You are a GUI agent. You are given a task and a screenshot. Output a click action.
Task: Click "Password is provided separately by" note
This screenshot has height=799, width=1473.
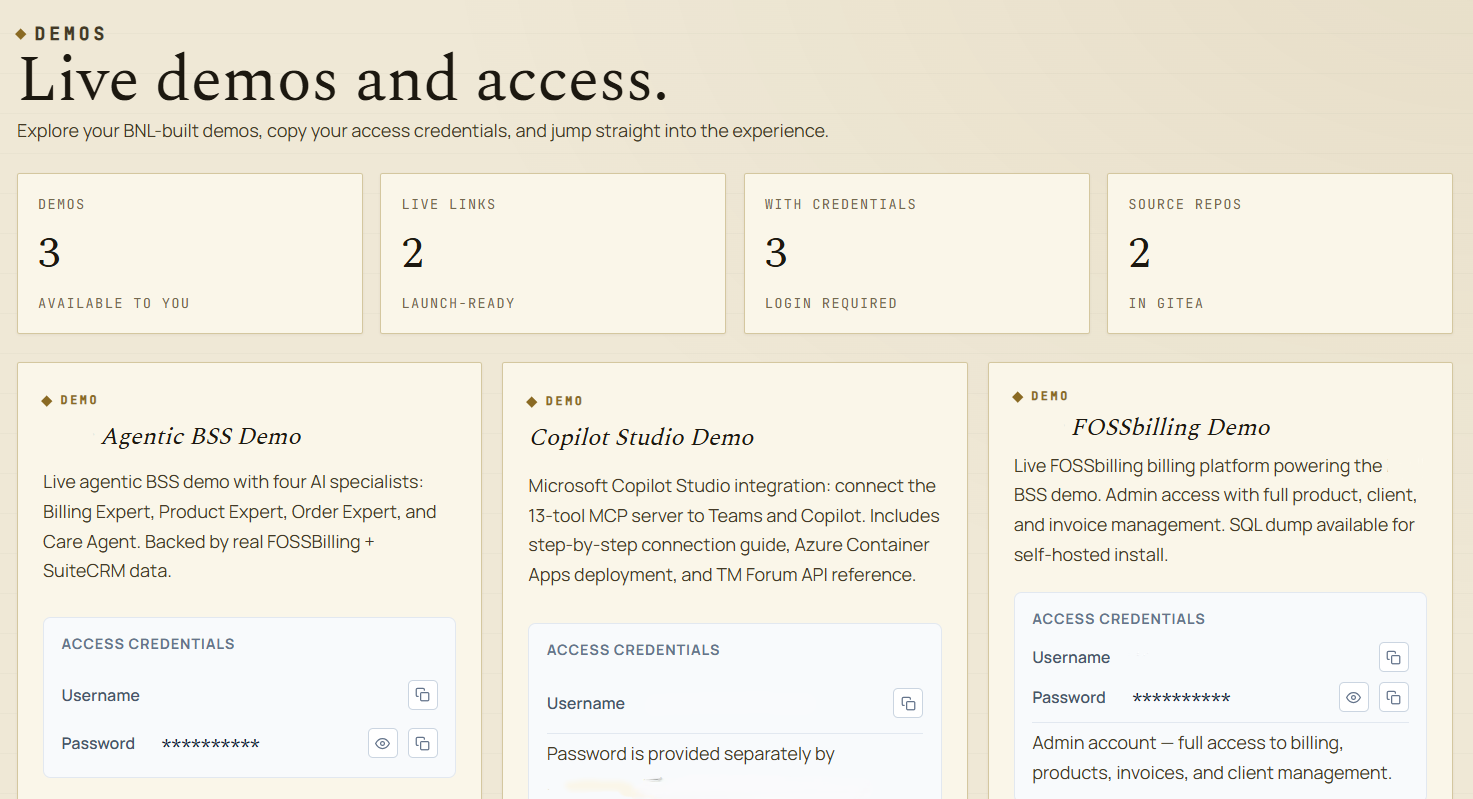pyautogui.click(x=691, y=754)
